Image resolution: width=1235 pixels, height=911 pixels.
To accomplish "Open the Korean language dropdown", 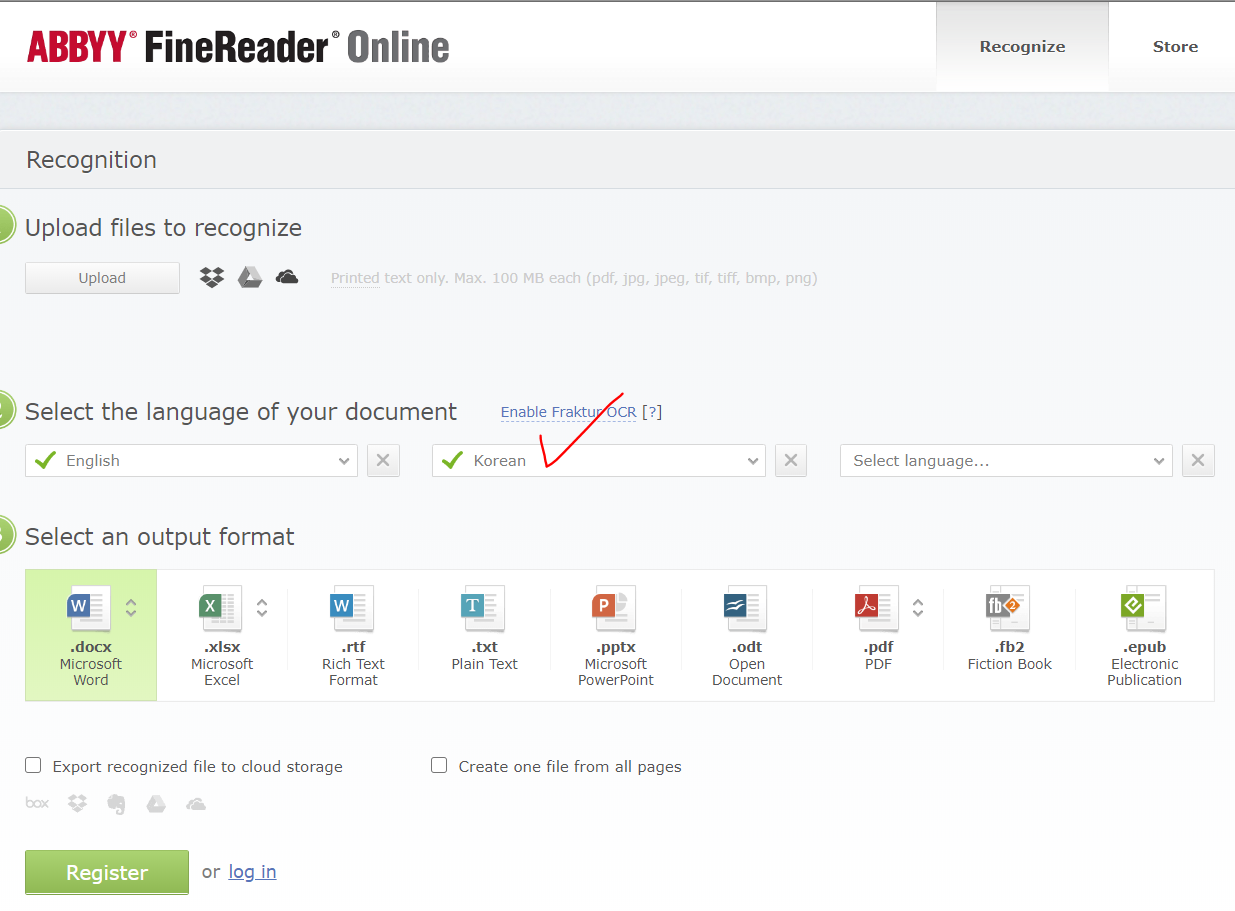I will click(x=598, y=461).
